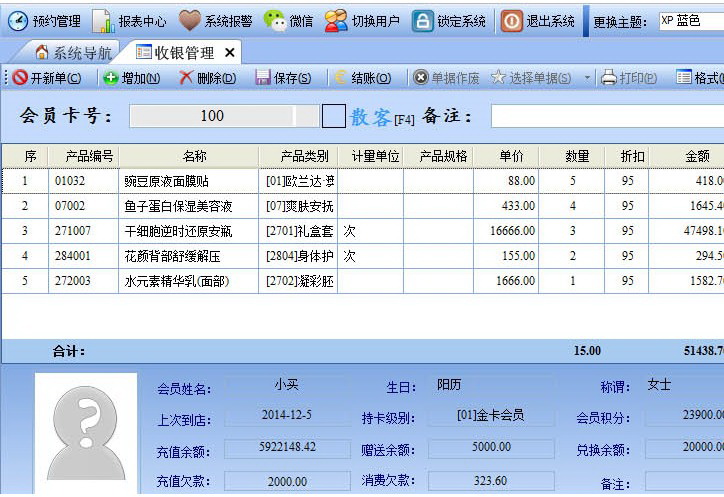Open the 更换主题 XP 蓝色 dropdown

pyautogui.click(x=692, y=21)
